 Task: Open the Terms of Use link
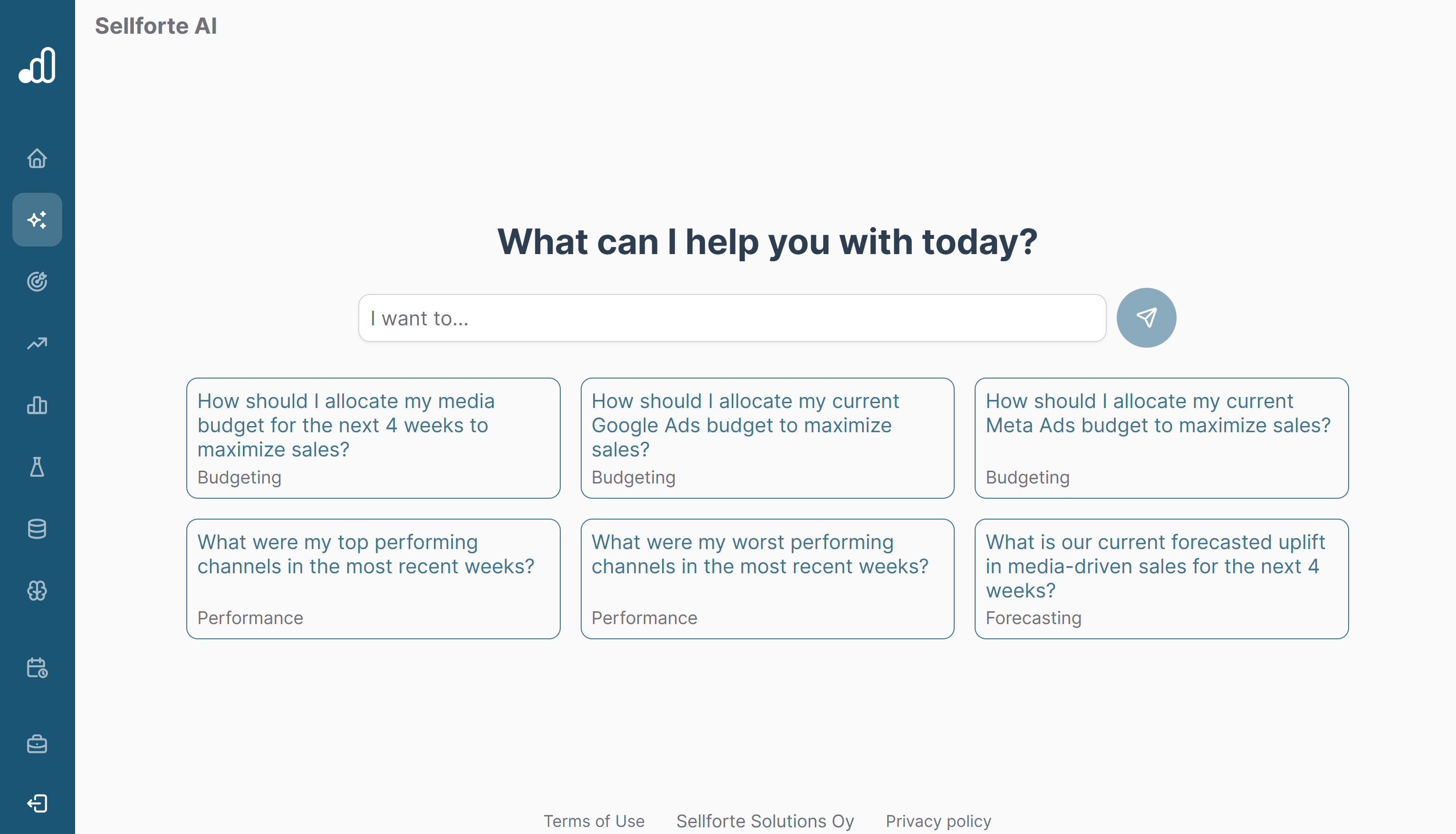[594, 821]
